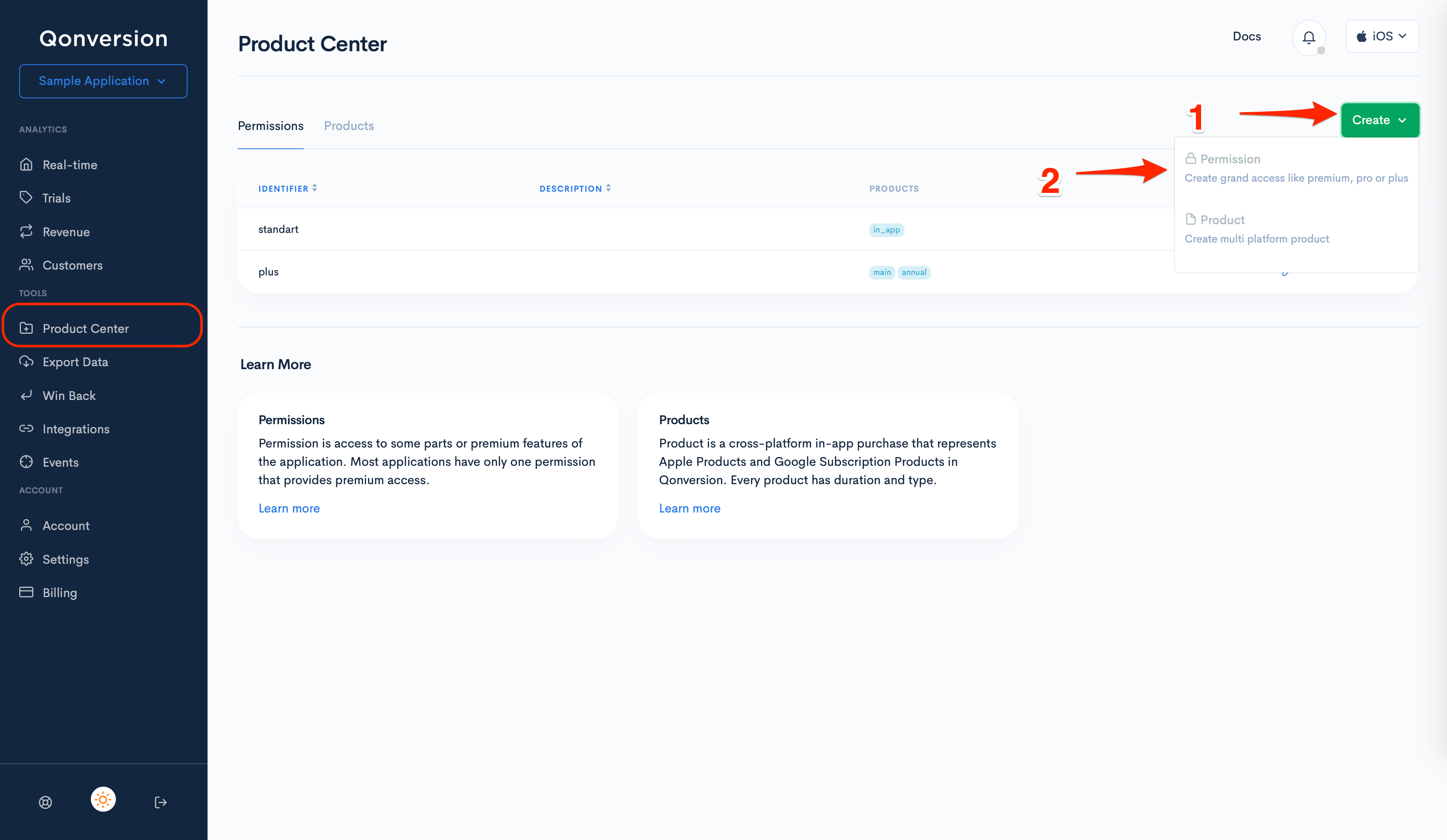The height and width of the screenshot is (840, 1447).
Task: Click the Docs link
Action: point(1247,36)
